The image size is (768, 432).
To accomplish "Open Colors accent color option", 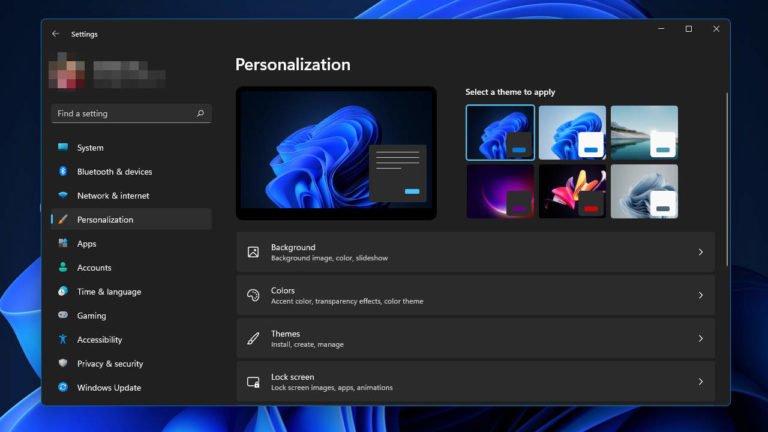I will [476, 295].
